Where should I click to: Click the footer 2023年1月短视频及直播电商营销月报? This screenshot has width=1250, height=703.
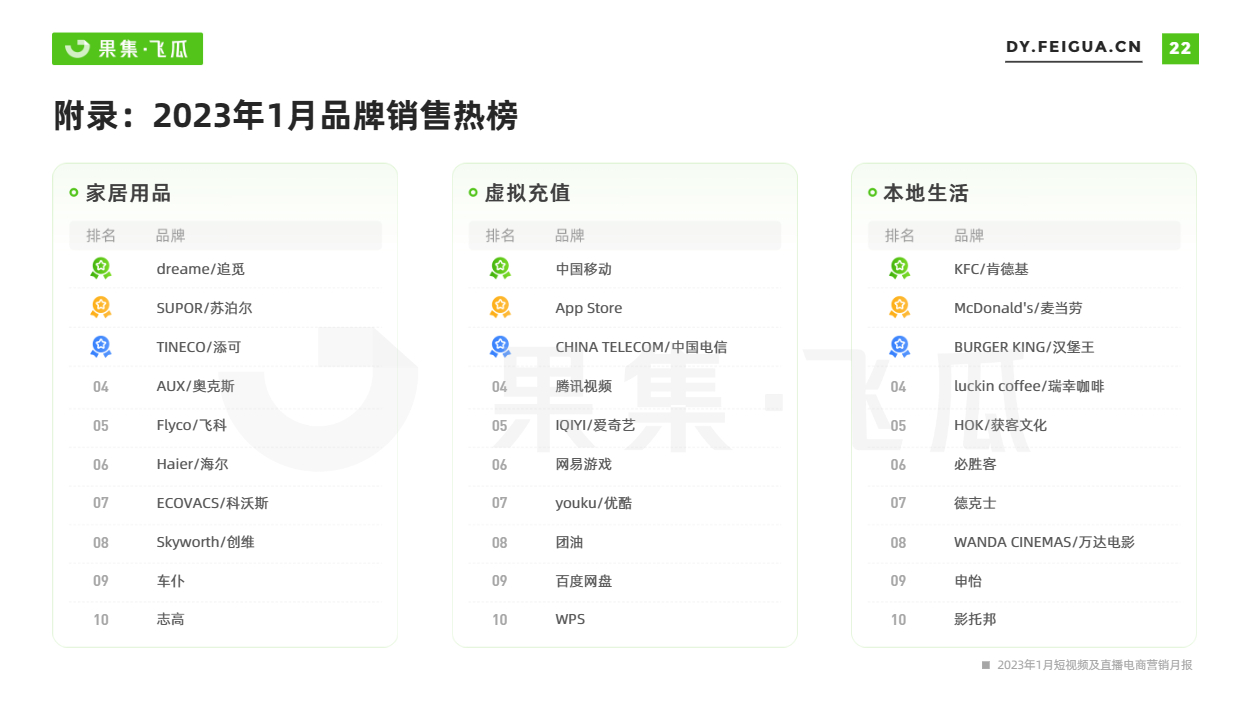pyautogui.click(x=1094, y=665)
